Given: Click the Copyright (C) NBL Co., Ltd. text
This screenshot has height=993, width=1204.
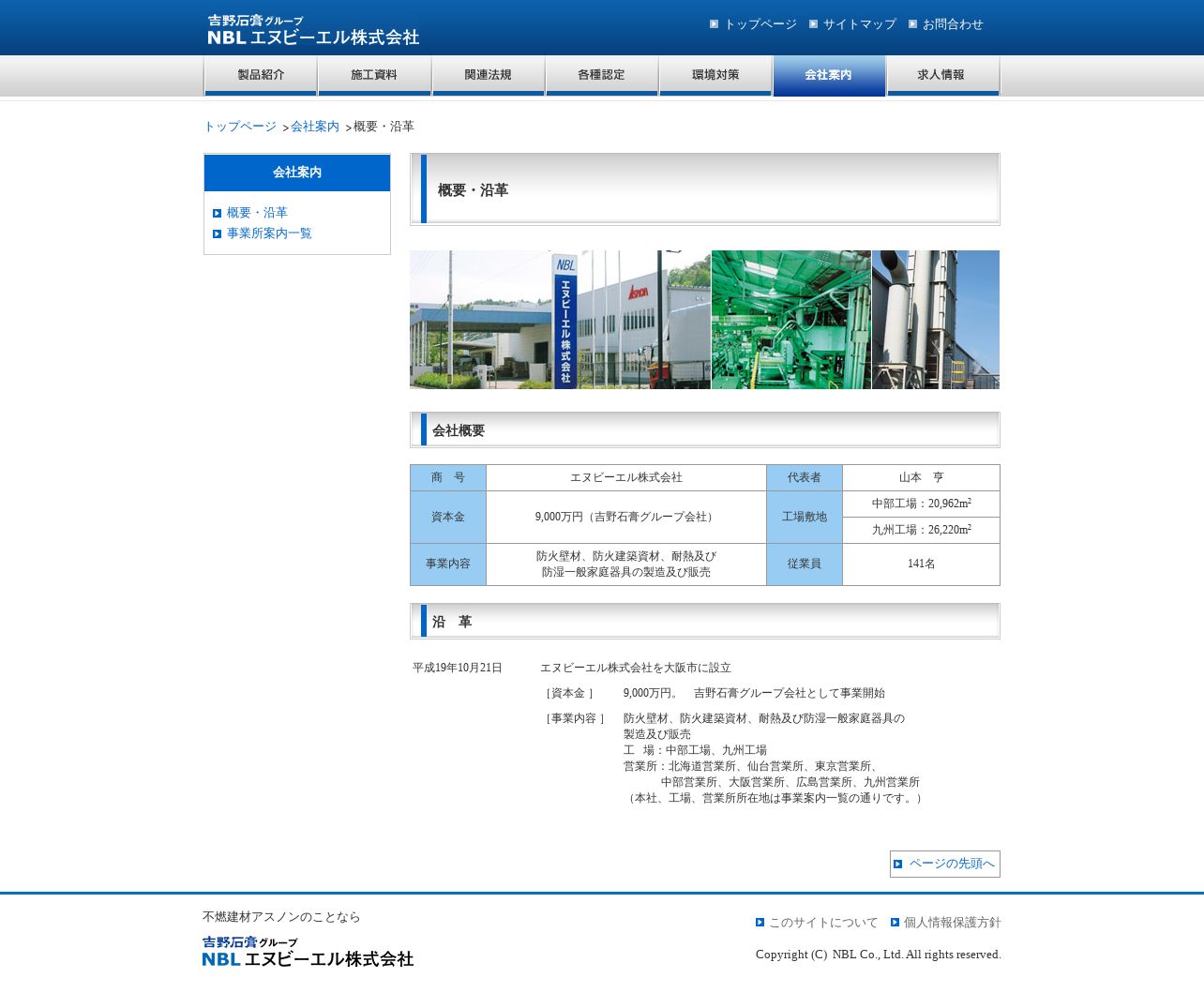Looking at the screenshot, I should click(x=879, y=955).
